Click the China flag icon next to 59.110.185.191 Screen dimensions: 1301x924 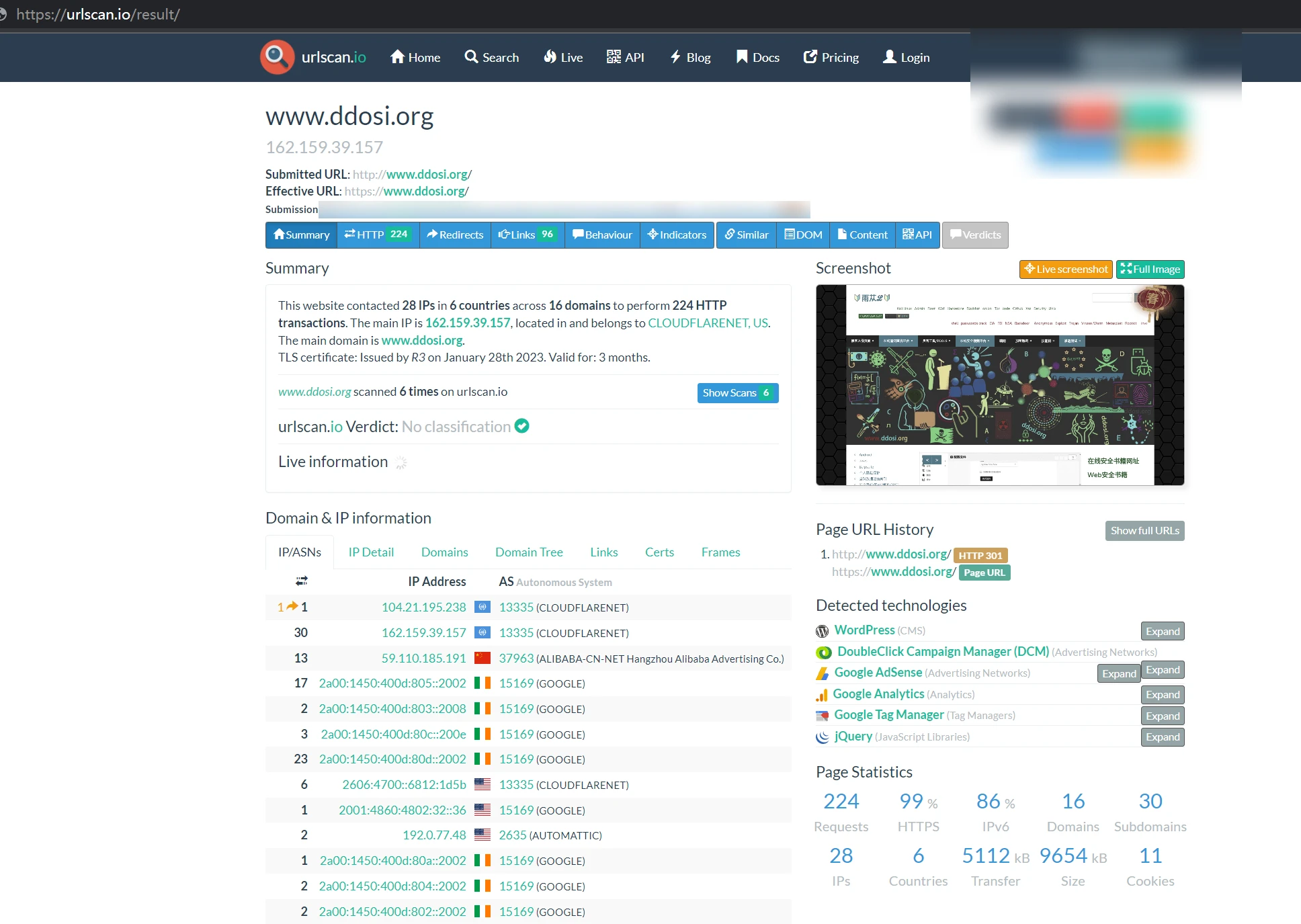click(482, 658)
